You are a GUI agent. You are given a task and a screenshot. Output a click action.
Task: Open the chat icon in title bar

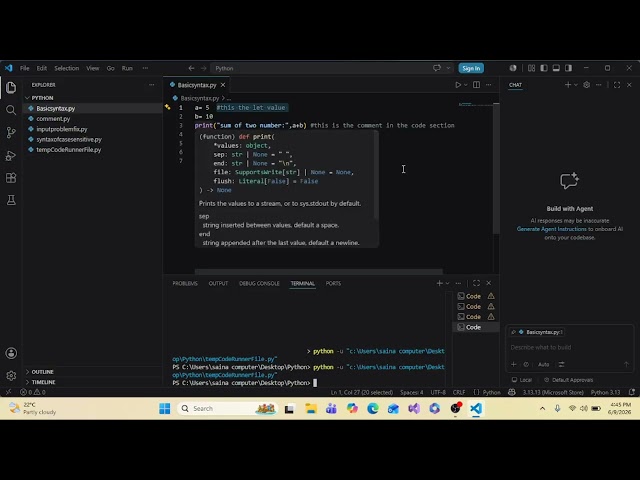click(437, 68)
